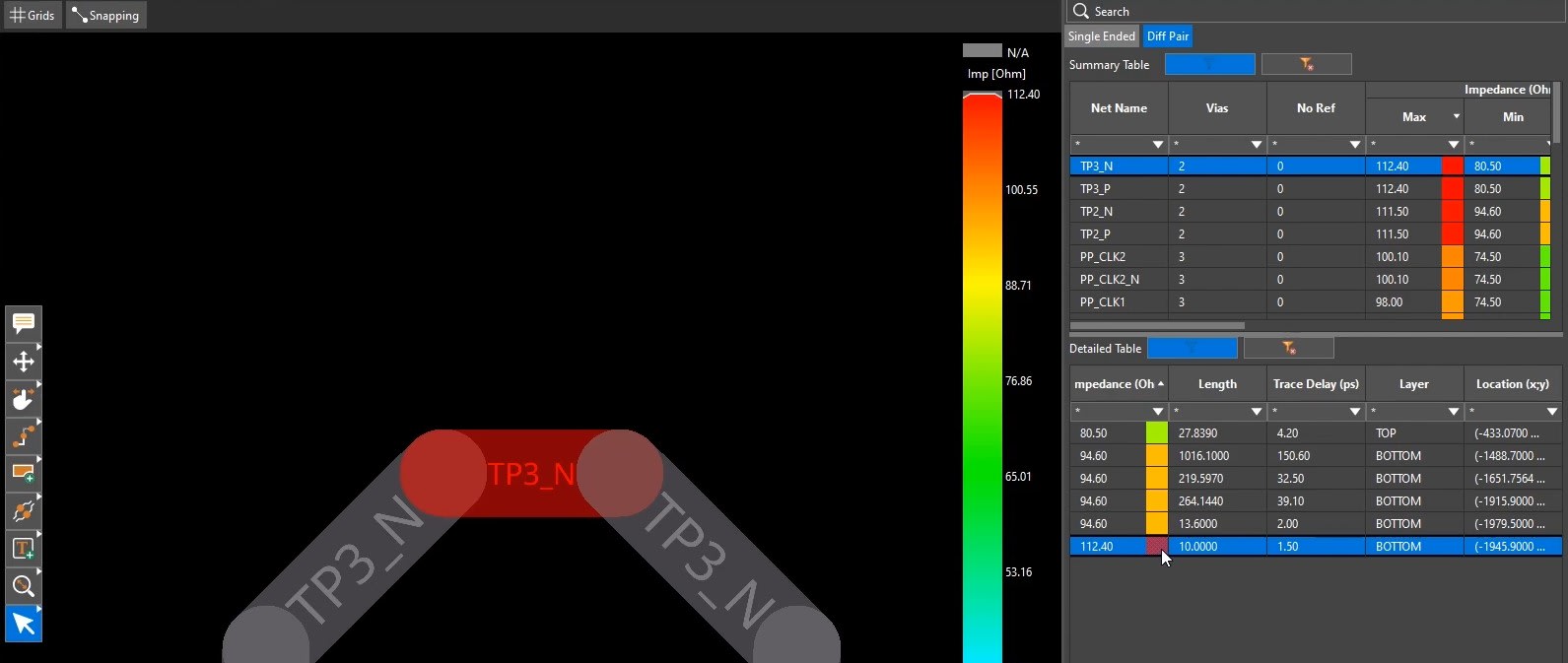Screen dimensions: 1568x663
Task: Open the Detailed Length filter dropdown
Action: [x=1257, y=411]
